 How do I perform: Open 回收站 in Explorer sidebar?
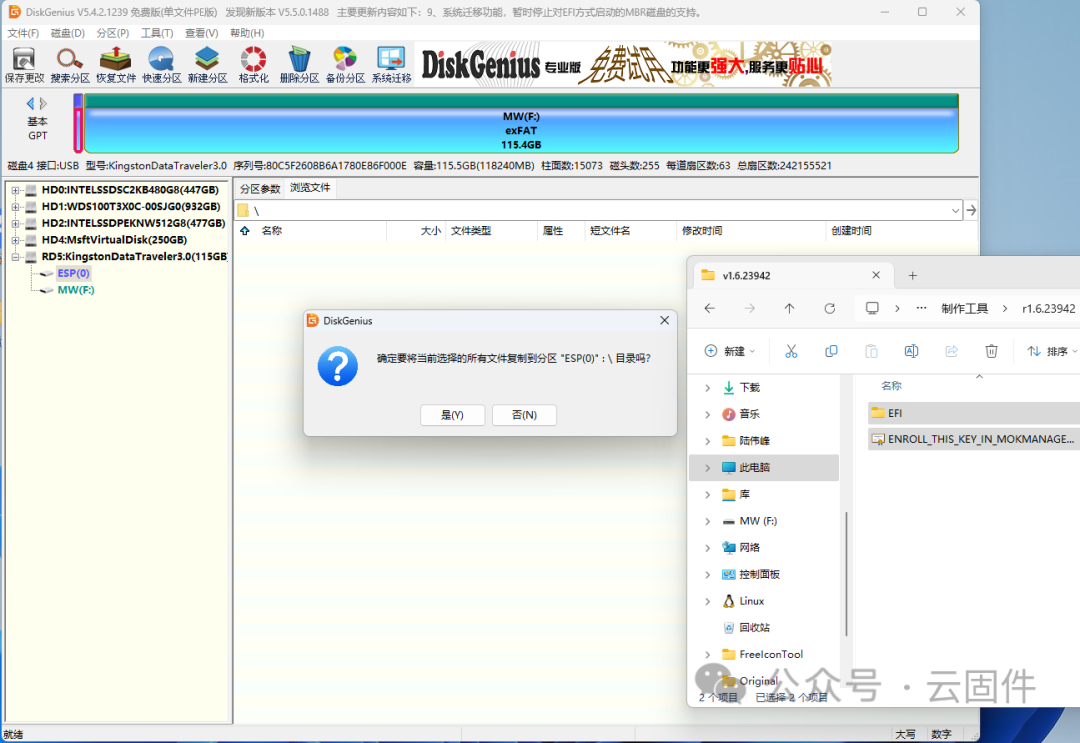tap(746, 628)
